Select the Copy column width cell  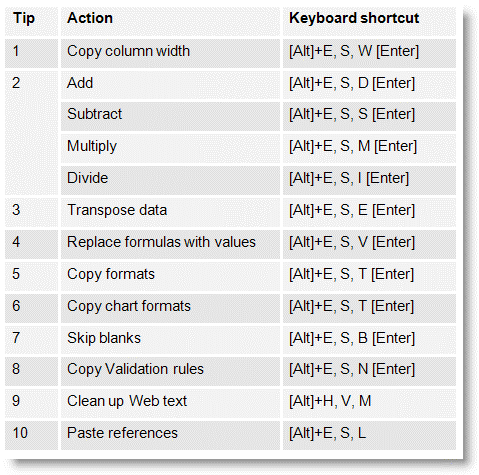coord(170,53)
